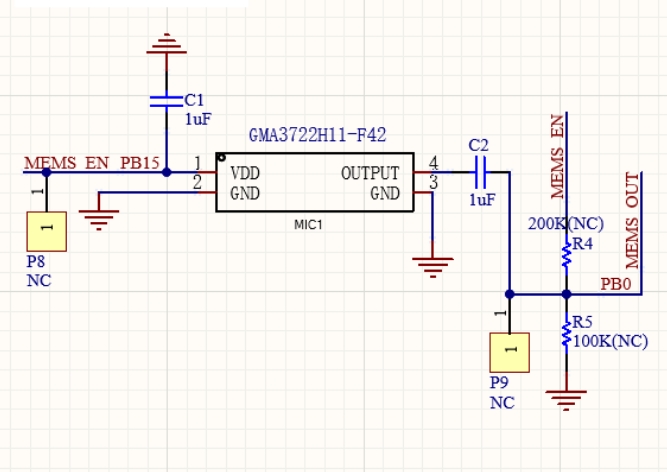Select the 100K(NC) value text
Viewport: 667px width, 472px height.
coord(611,341)
